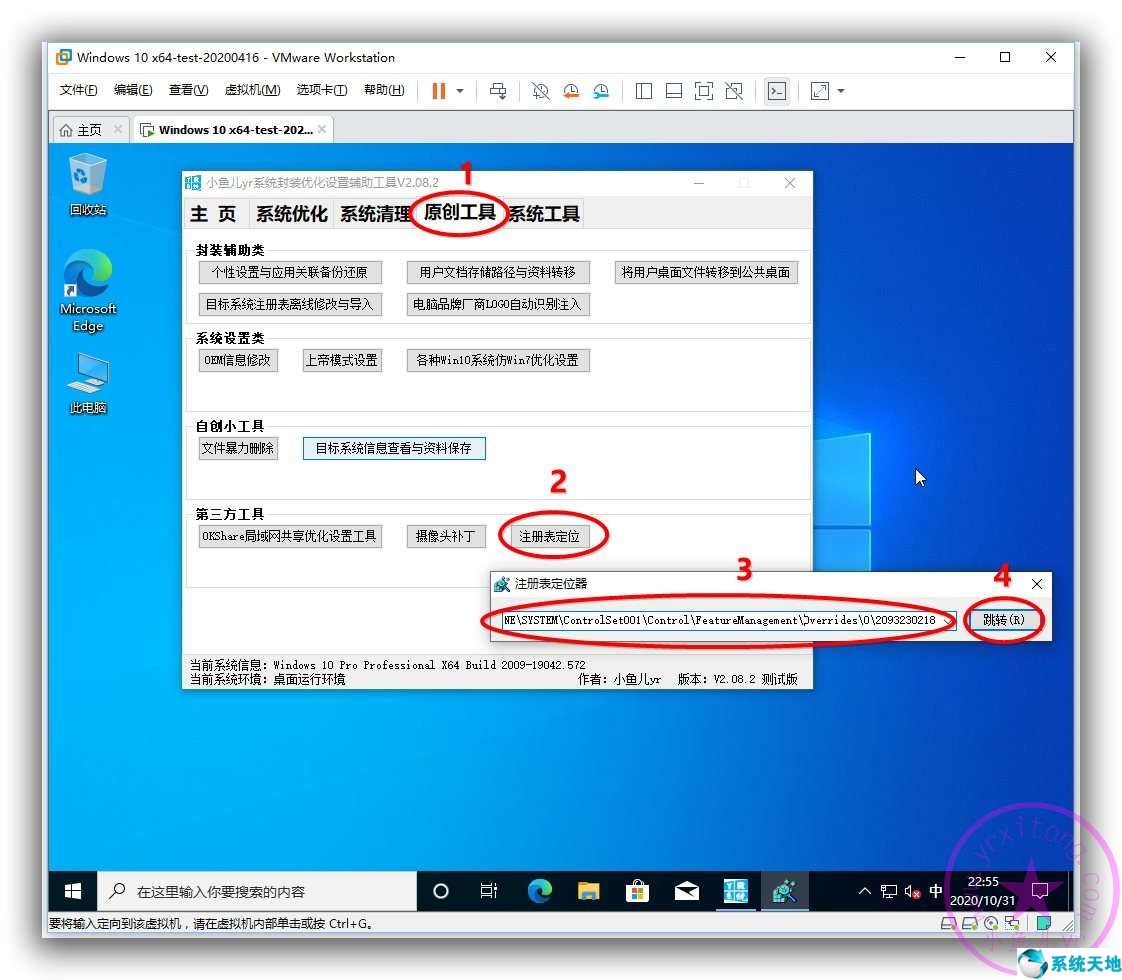Open the 原创工具 tab

coord(459,213)
